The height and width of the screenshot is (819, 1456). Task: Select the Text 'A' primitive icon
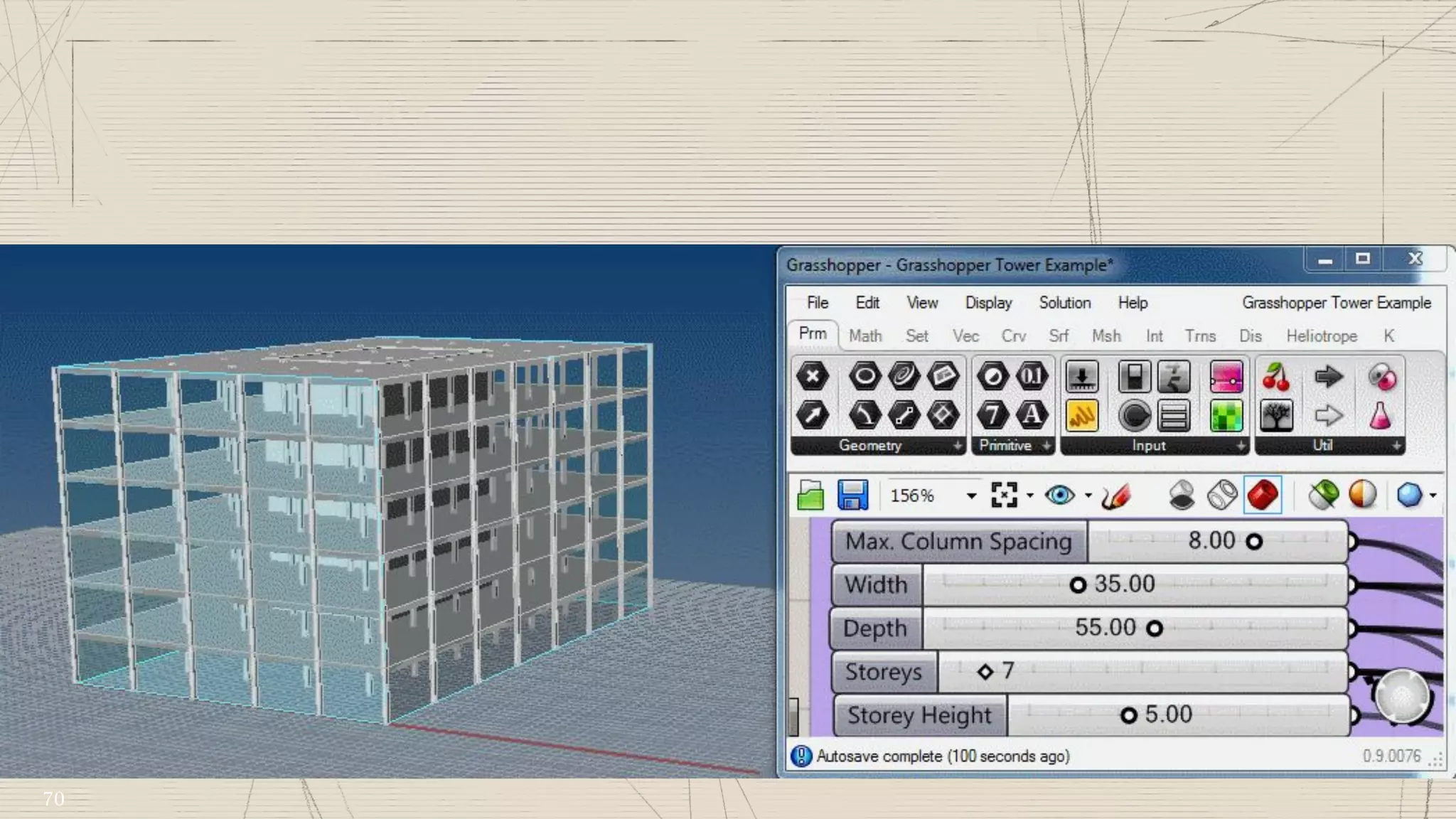pos(1032,415)
